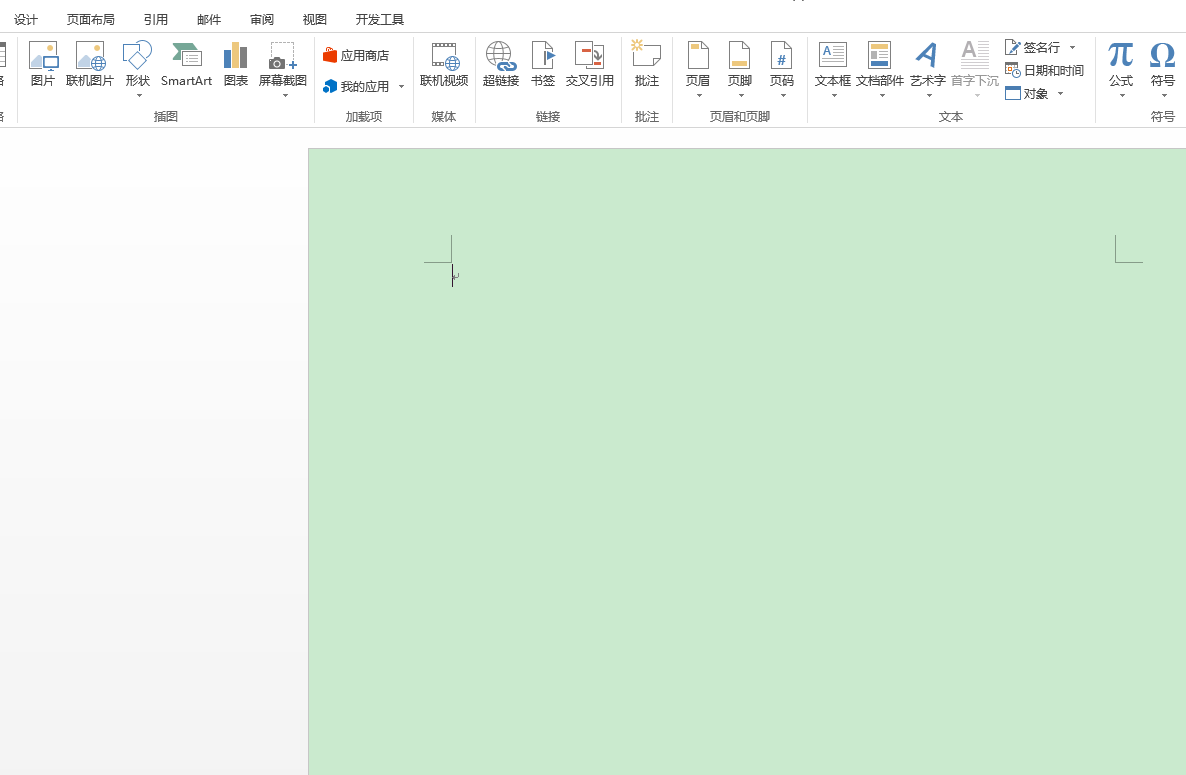1186x775 pixels.
Task: Insert a picture using 图片 icon
Action: click(43, 64)
